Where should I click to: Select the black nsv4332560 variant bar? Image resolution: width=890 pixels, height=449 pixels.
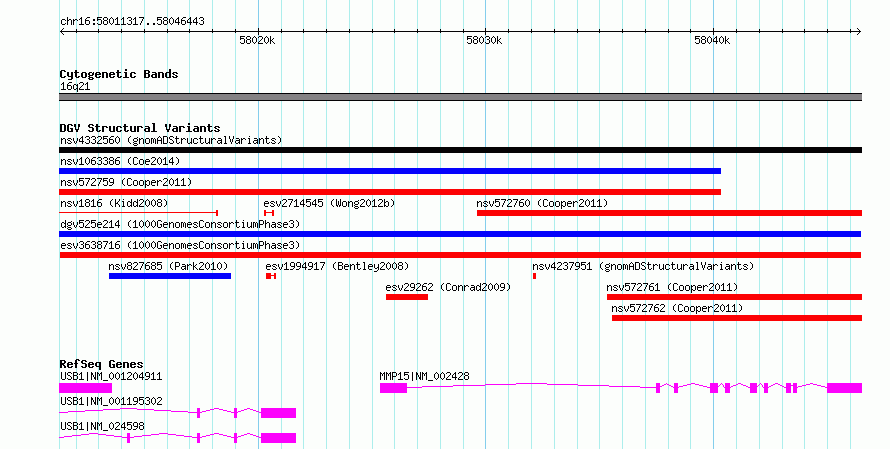point(460,150)
